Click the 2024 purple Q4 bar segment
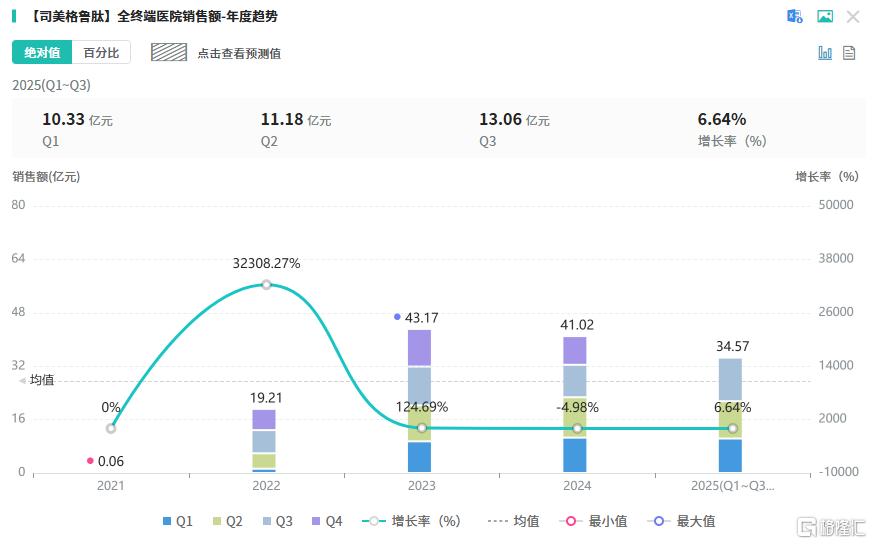This screenshot has height=544, width=872. pyautogui.click(x=574, y=350)
